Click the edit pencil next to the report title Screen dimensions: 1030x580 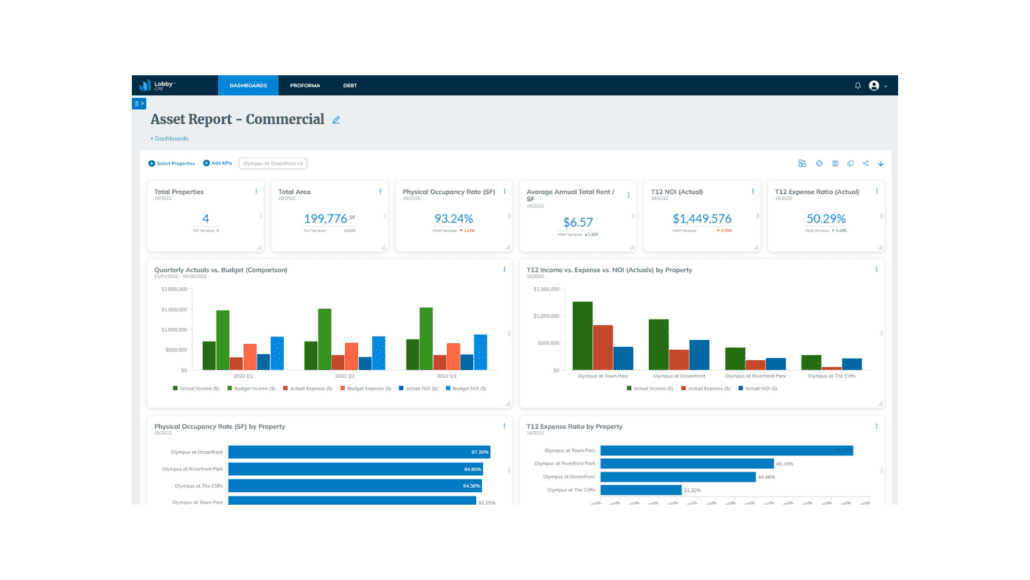335,119
